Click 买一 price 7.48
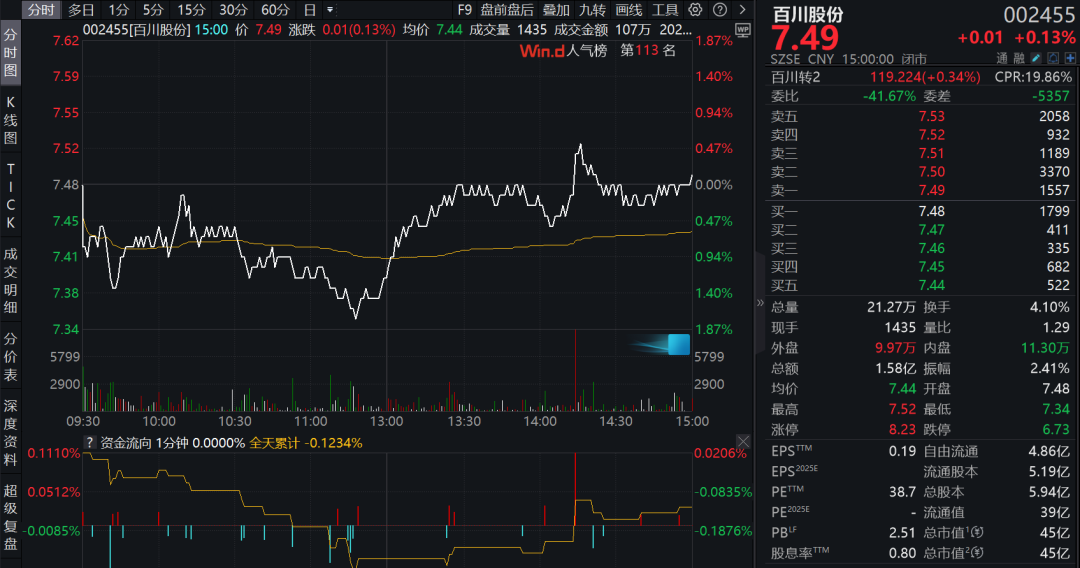The image size is (1080, 568). point(931,211)
